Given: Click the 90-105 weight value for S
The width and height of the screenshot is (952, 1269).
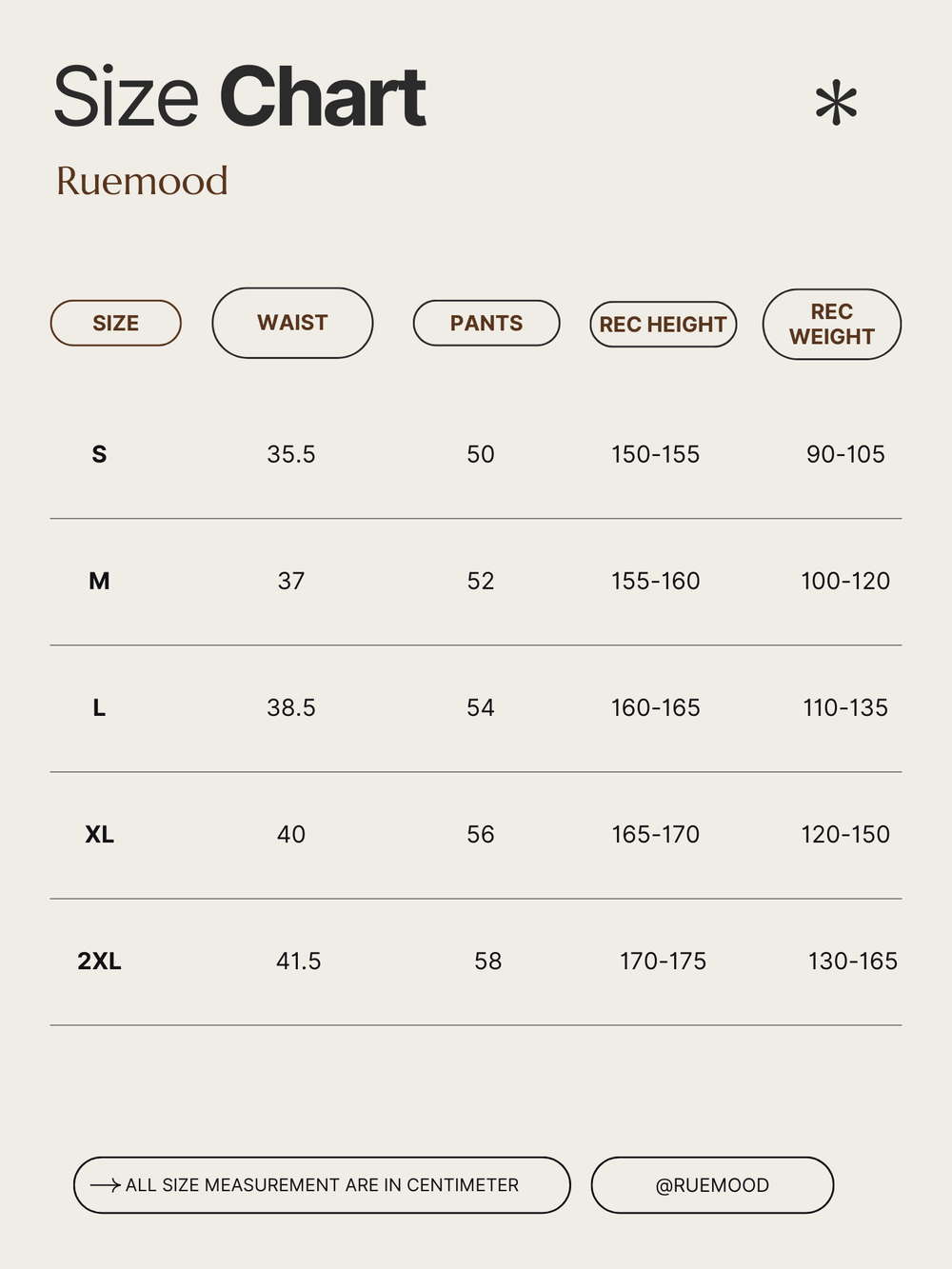Looking at the screenshot, I should pyautogui.click(x=845, y=454).
